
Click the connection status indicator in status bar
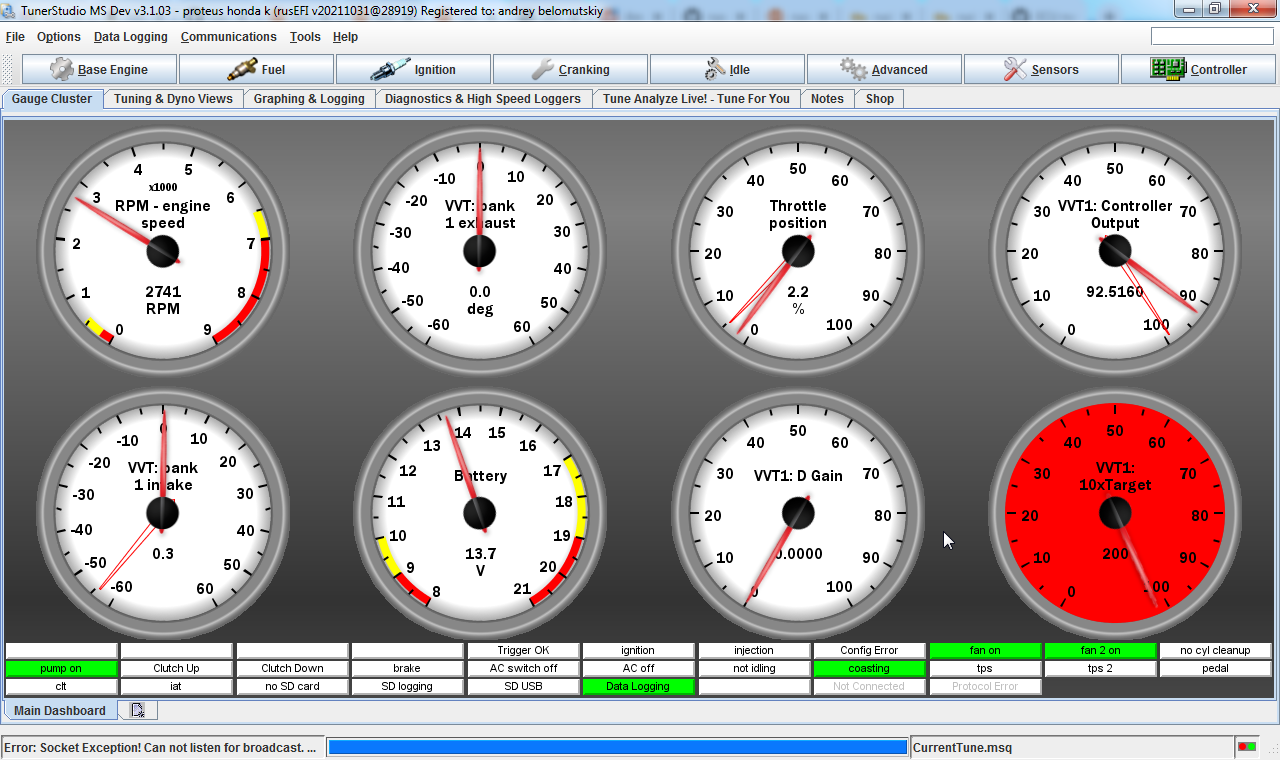click(x=1247, y=747)
